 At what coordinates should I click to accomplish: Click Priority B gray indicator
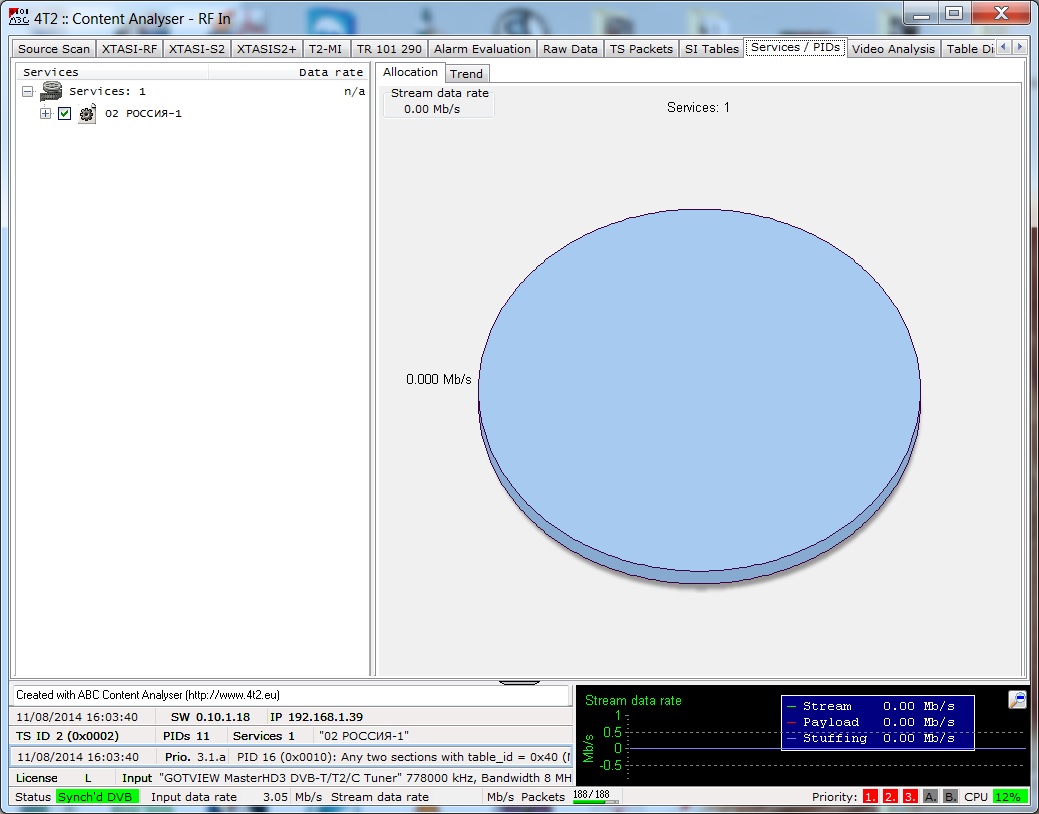(950, 797)
